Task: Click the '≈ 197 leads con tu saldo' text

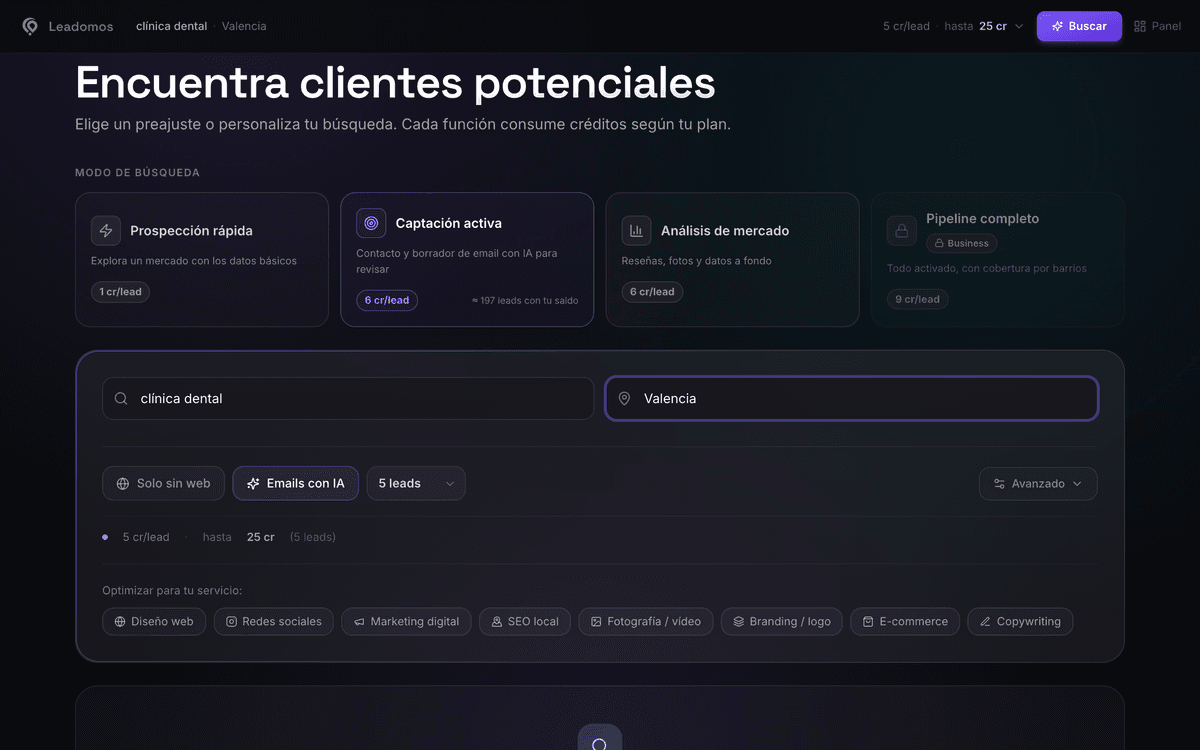Action: coord(525,300)
